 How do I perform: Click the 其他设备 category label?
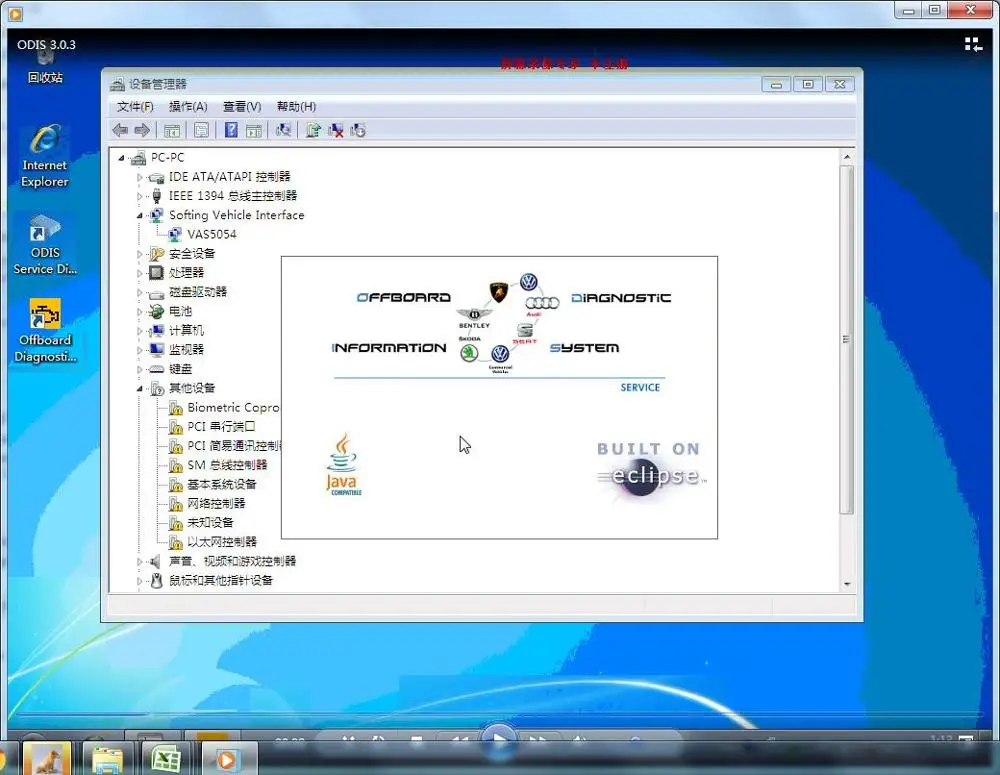(x=191, y=388)
